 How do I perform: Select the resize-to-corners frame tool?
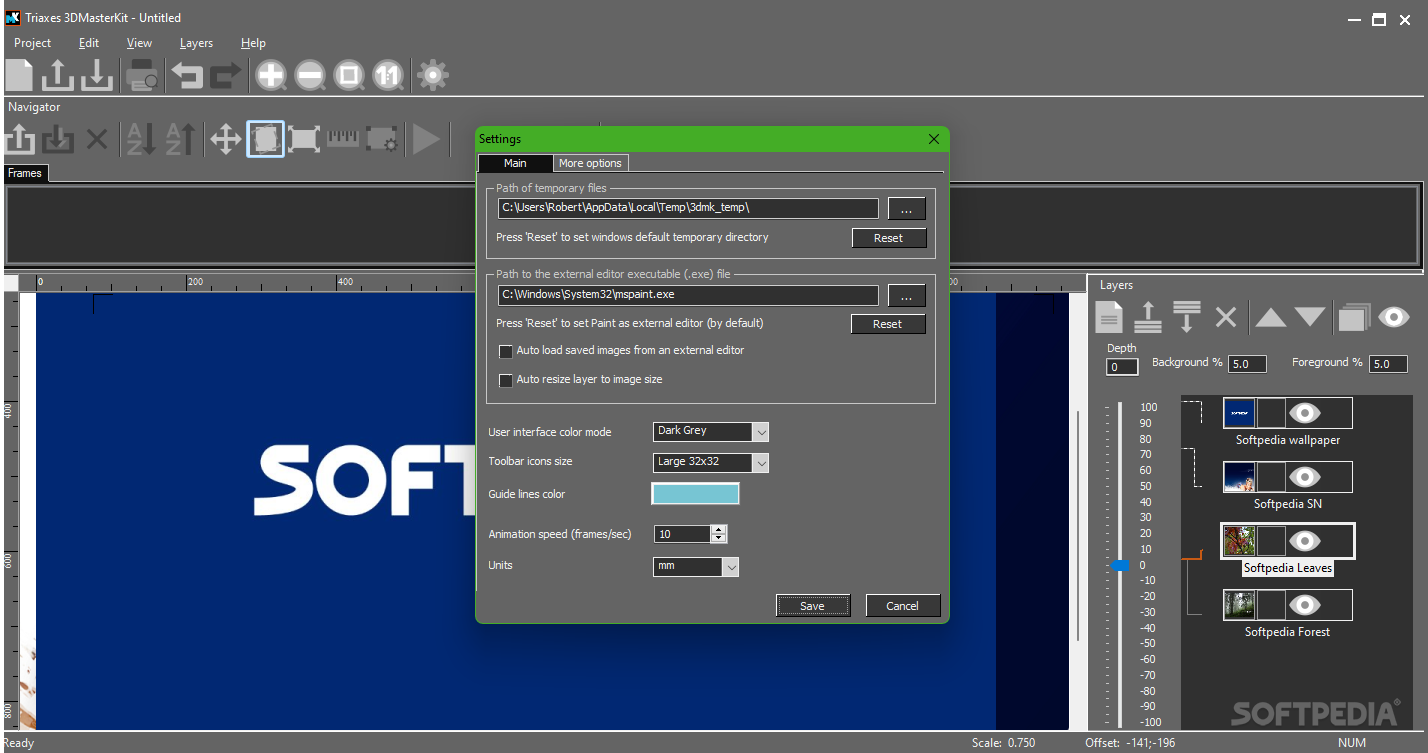click(x=304, y=140)
